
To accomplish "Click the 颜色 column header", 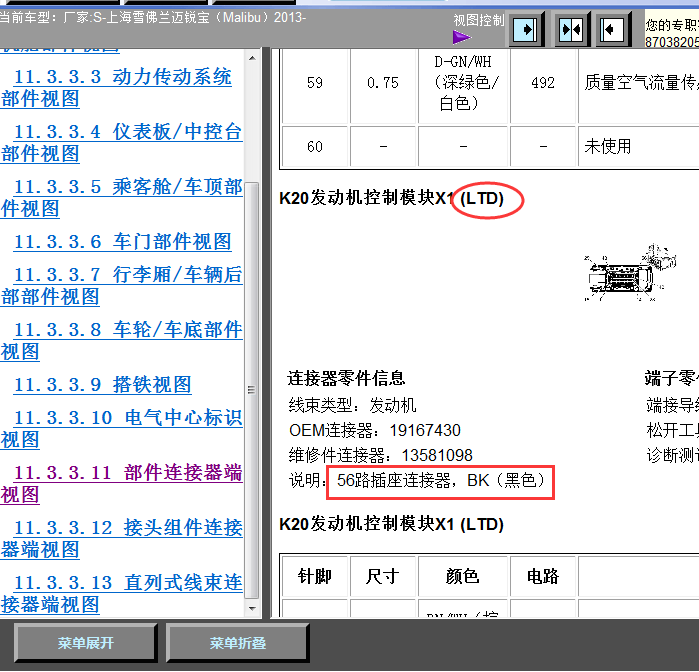I will tap(463, 576).
